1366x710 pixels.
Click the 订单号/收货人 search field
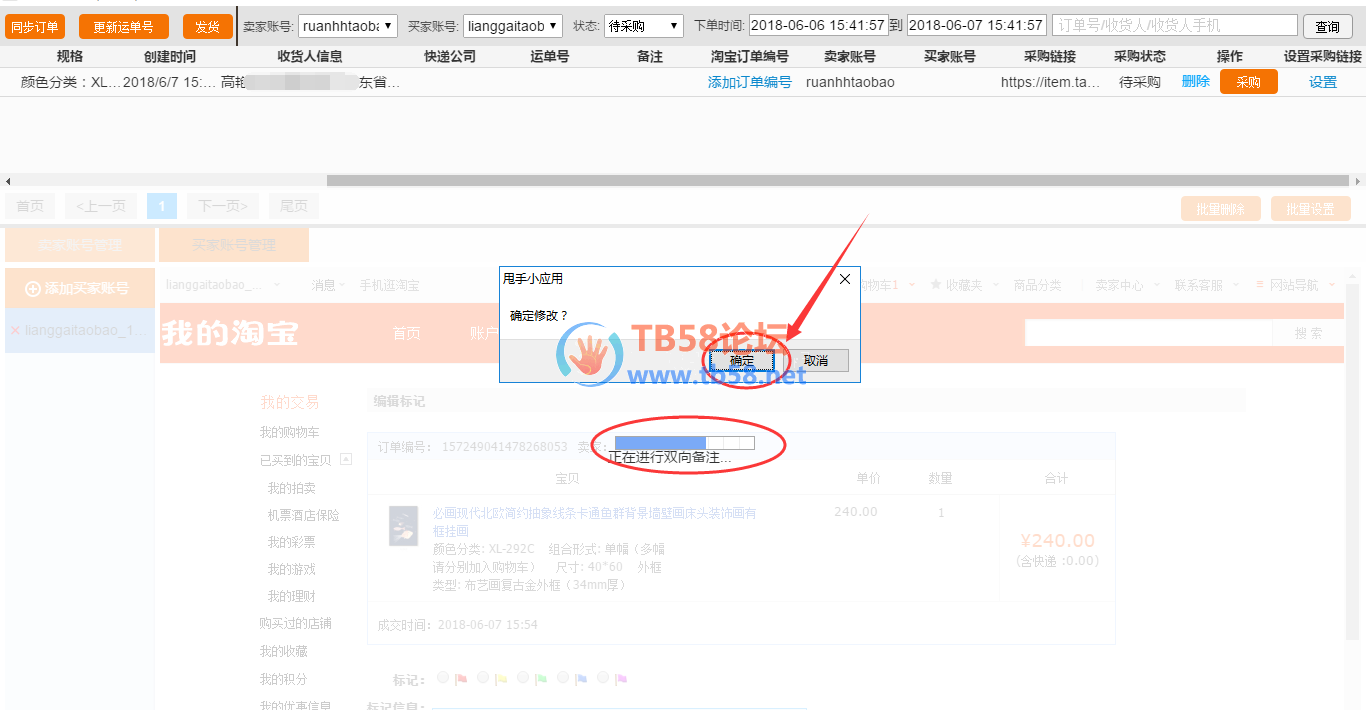point(1175,26)
